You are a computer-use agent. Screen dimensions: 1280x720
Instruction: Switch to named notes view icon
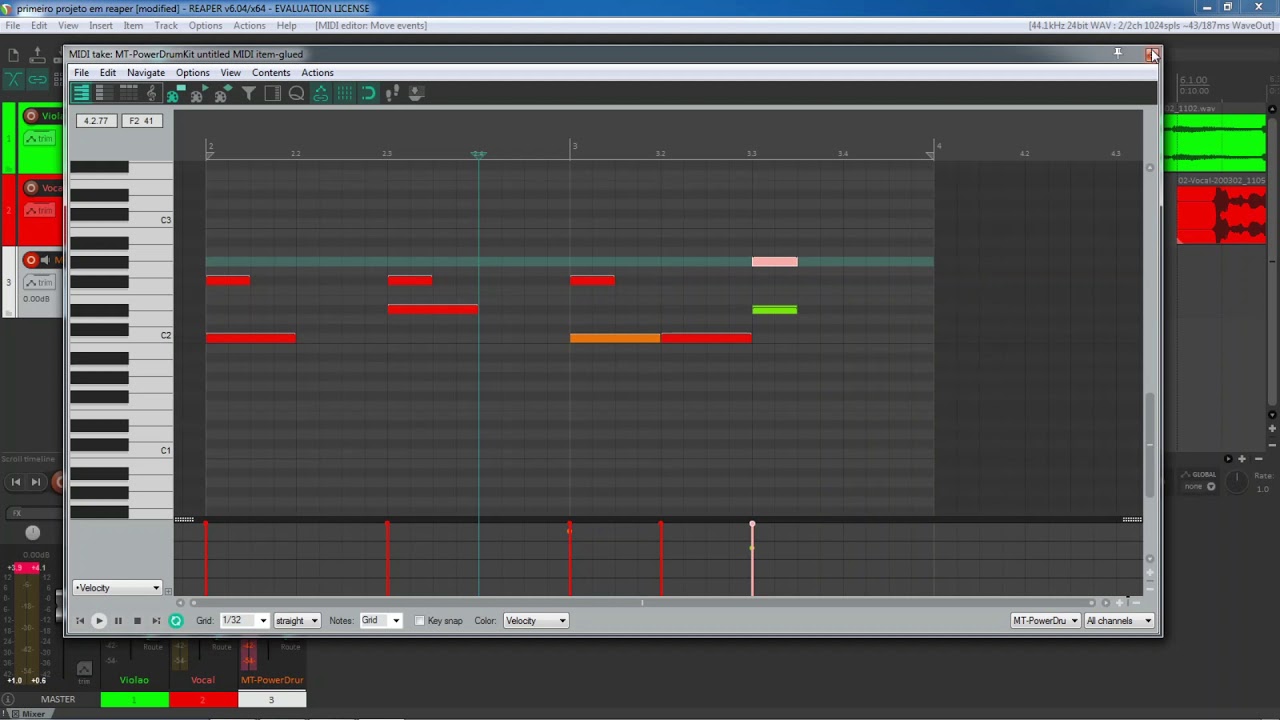pyautogui.click(x=103, y=93)
